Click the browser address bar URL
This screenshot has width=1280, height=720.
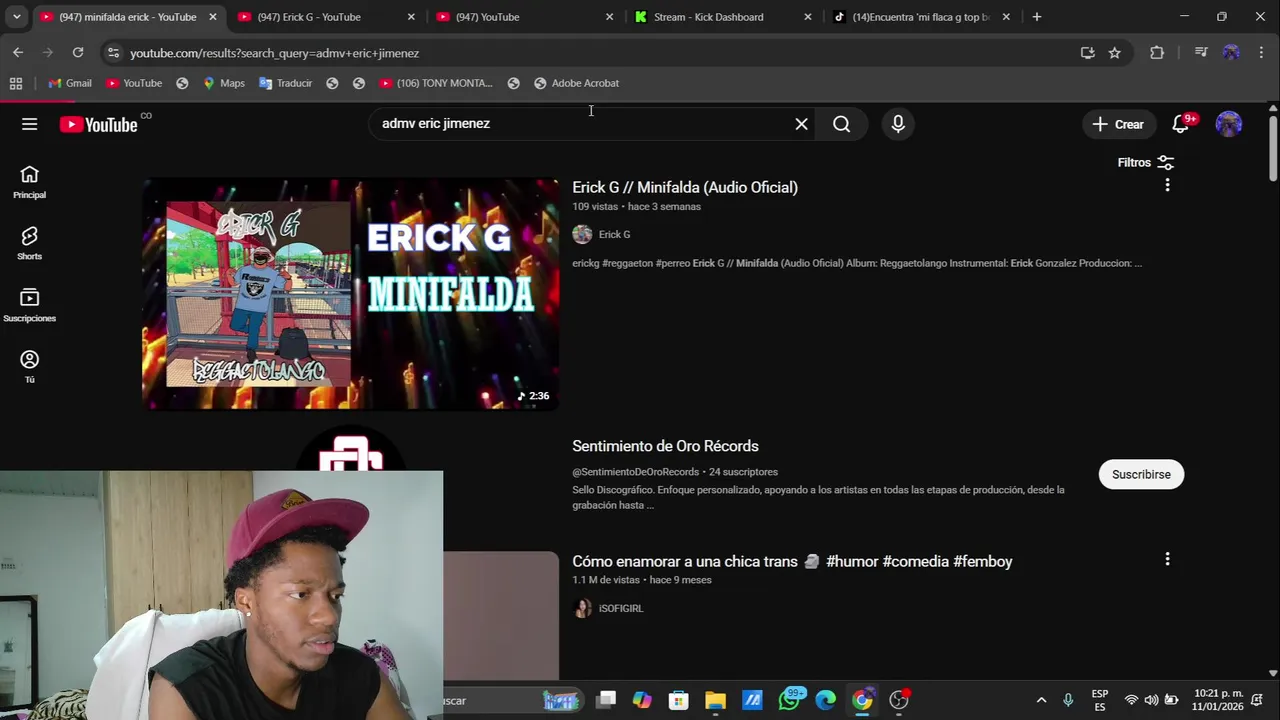(x=274, y=53)
